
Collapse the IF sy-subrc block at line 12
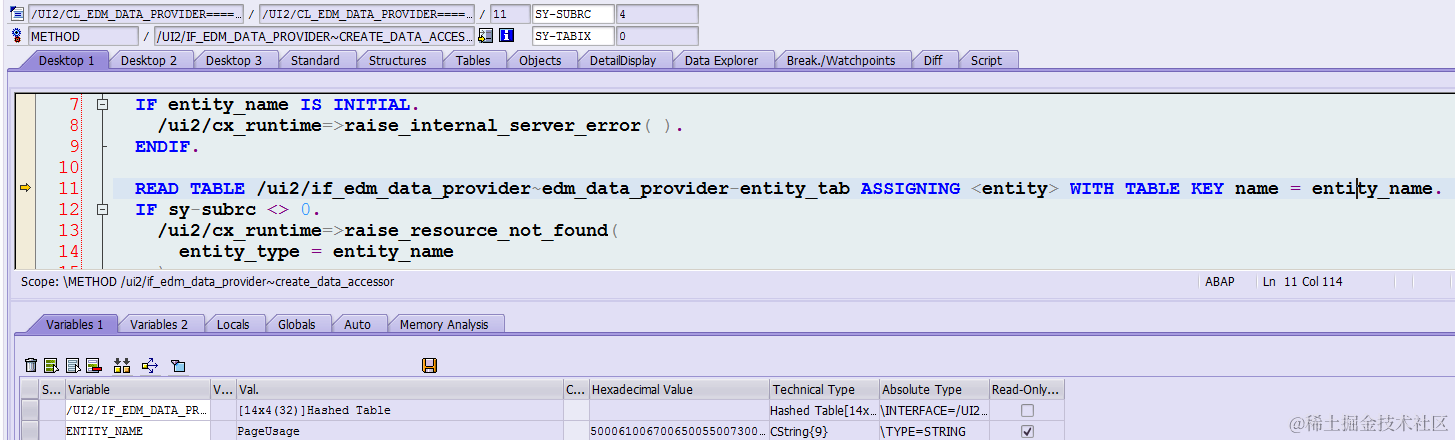click(x=101, y=209)
